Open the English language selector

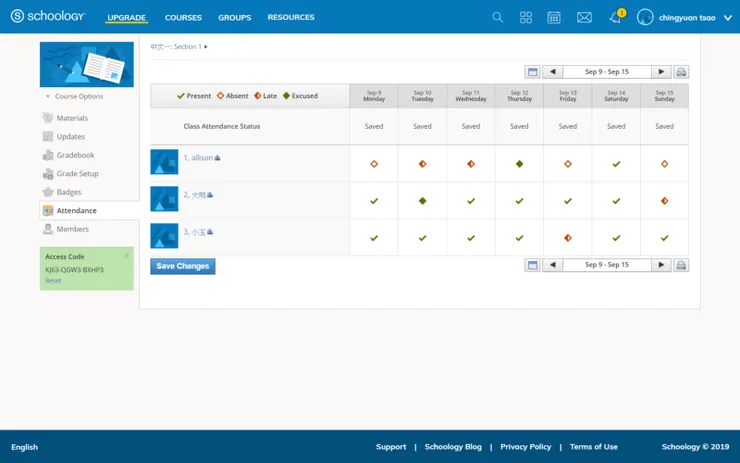point(24,447)
